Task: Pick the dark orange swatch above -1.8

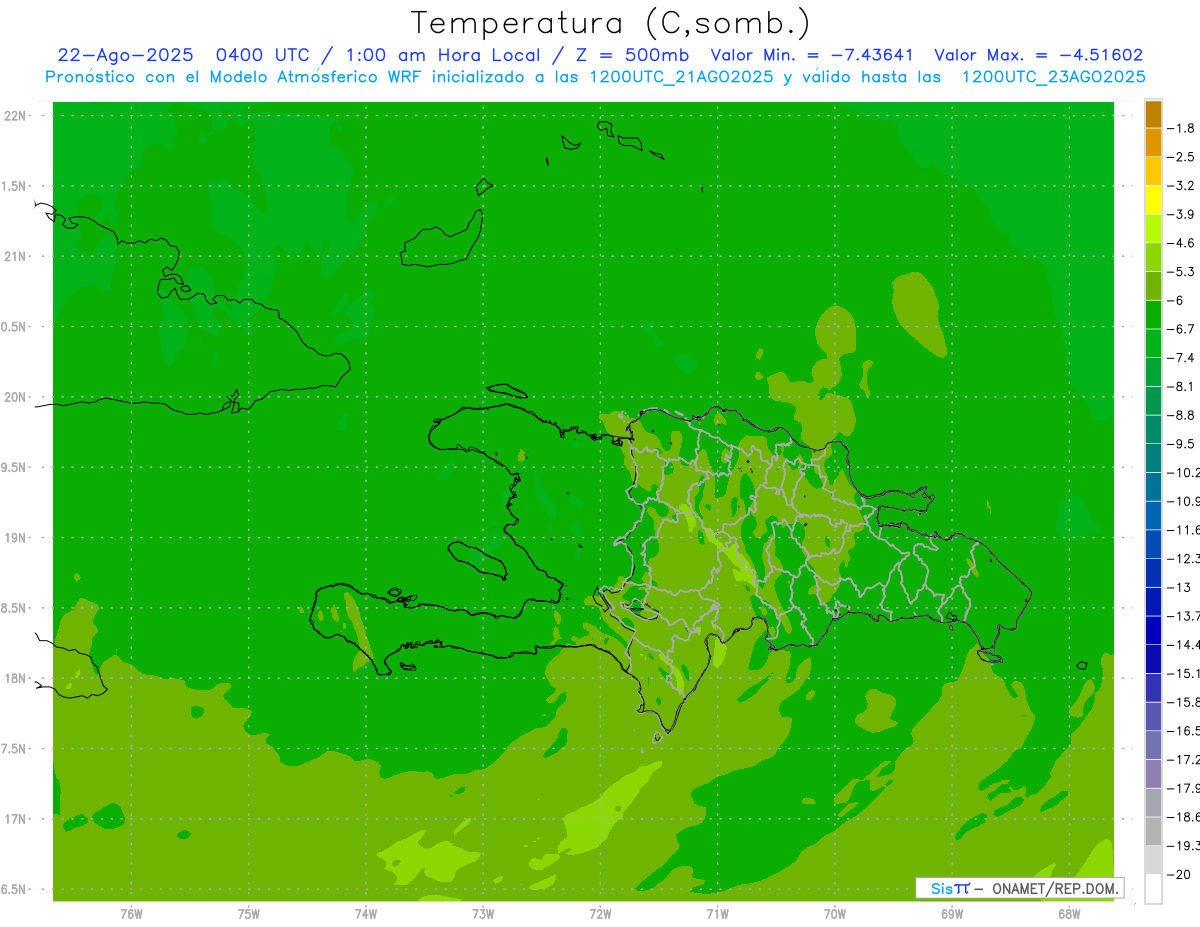Action: point(1153,114)
